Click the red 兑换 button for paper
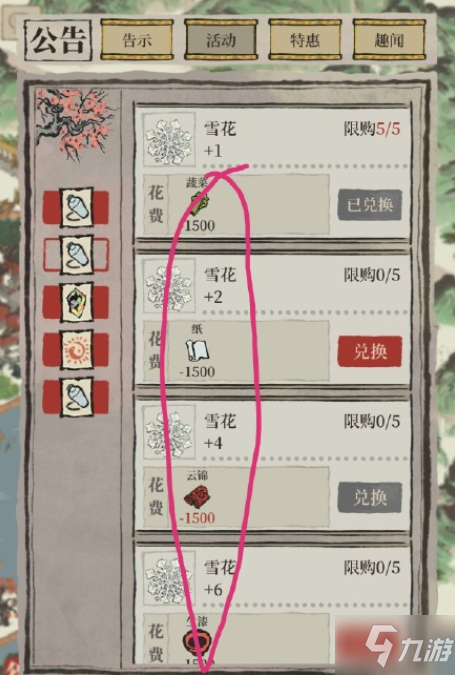 click(x=370, y=351)
